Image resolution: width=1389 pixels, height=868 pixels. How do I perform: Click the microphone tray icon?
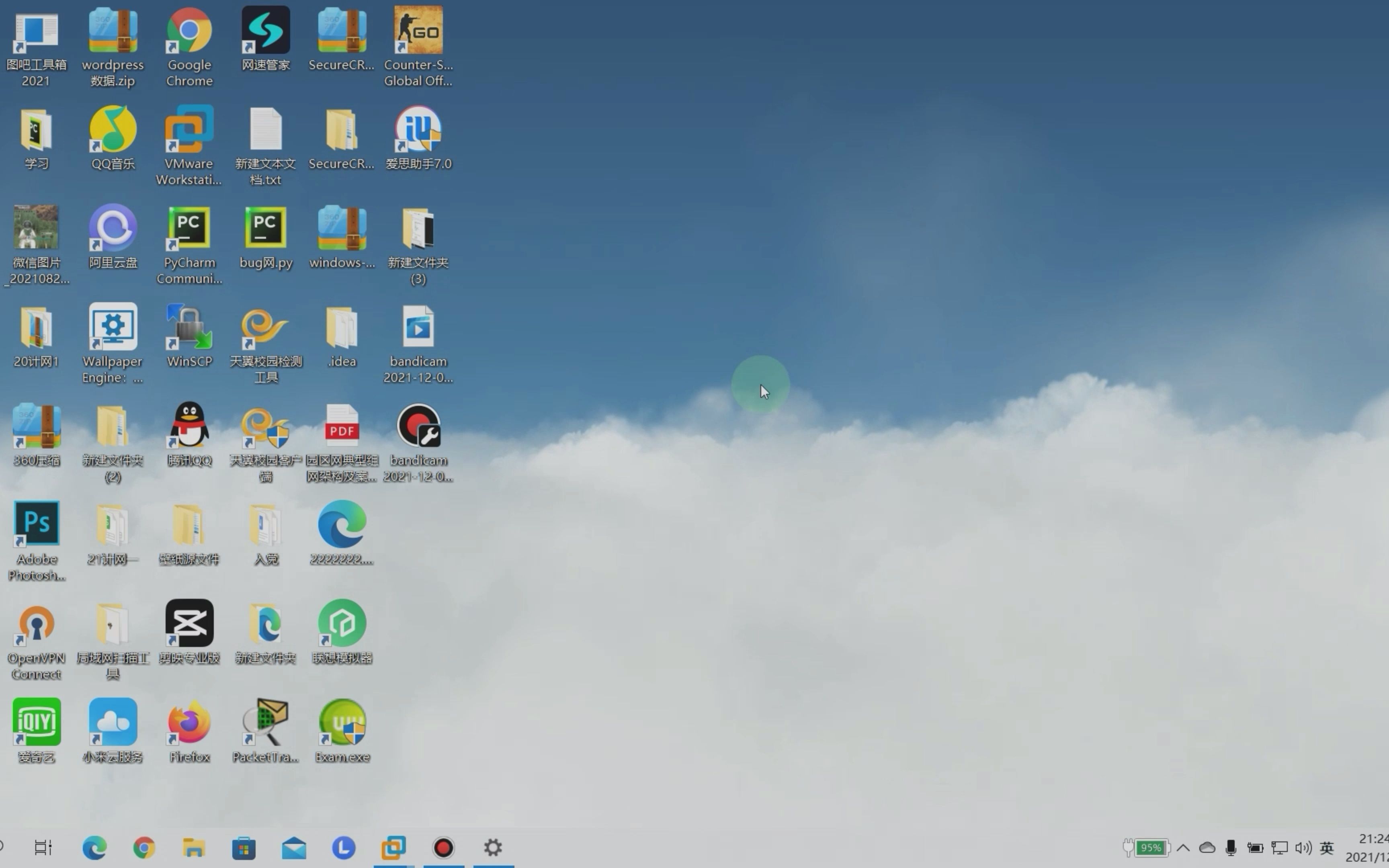coord(1231,848)
